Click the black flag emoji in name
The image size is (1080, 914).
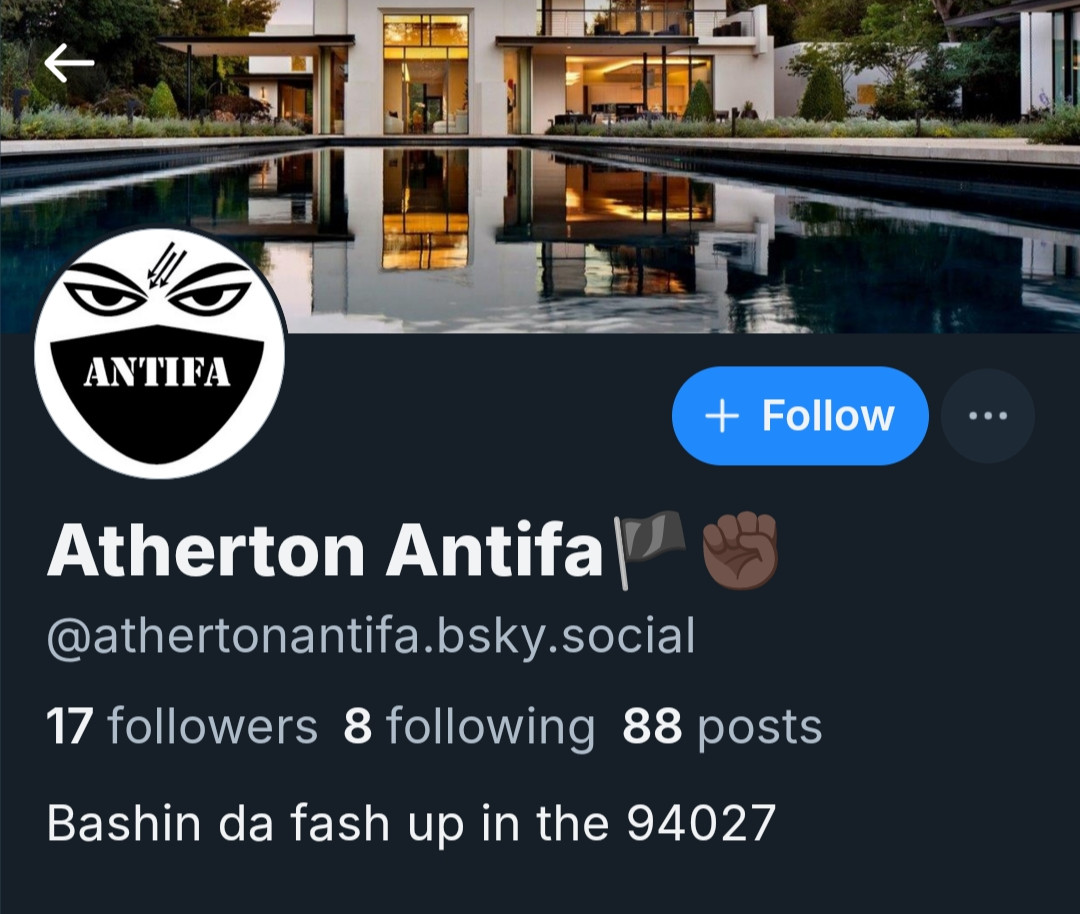pyautogui.click(x=650, y=549)
